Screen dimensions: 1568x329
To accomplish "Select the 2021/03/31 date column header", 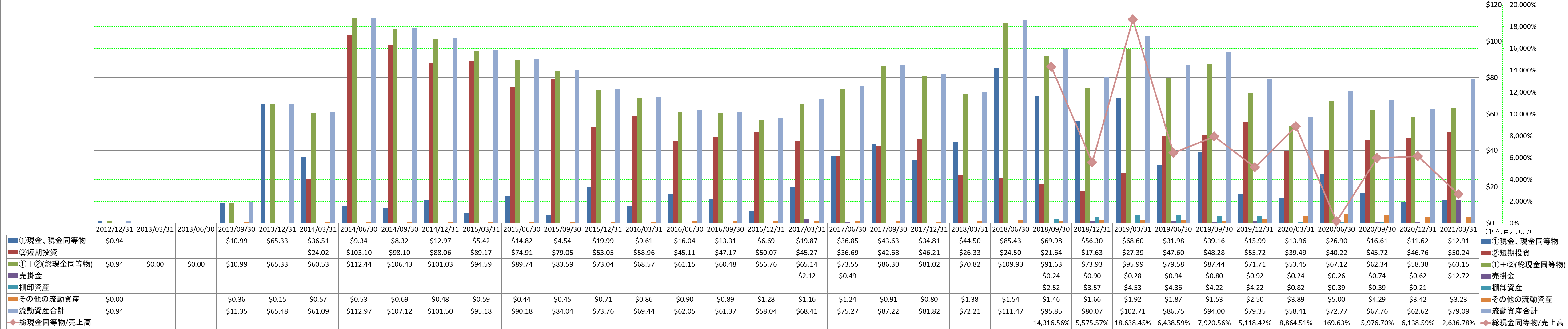I will coord(1458,229).
